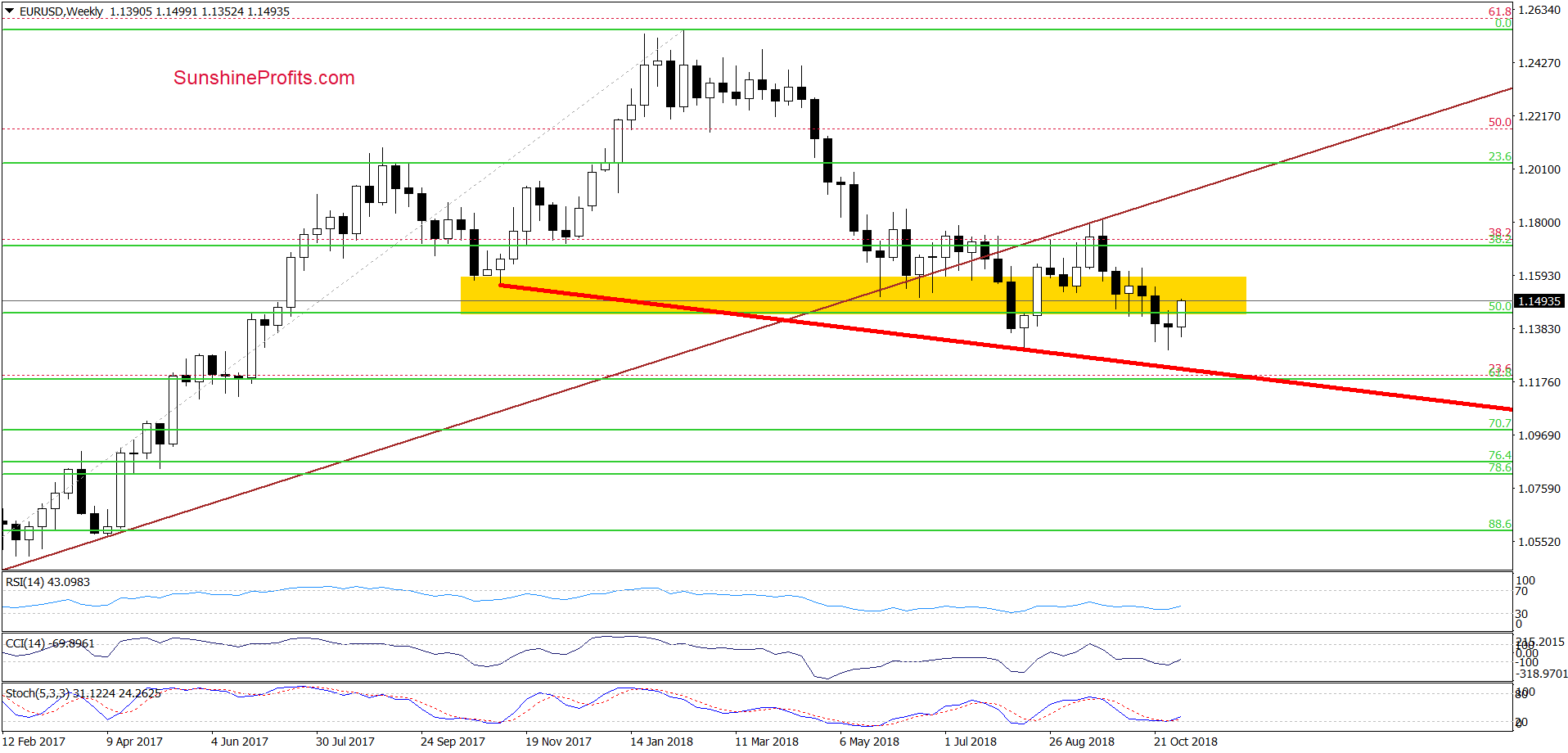Click the 11 Mar 2018 date label

click(x=767, y=742)
